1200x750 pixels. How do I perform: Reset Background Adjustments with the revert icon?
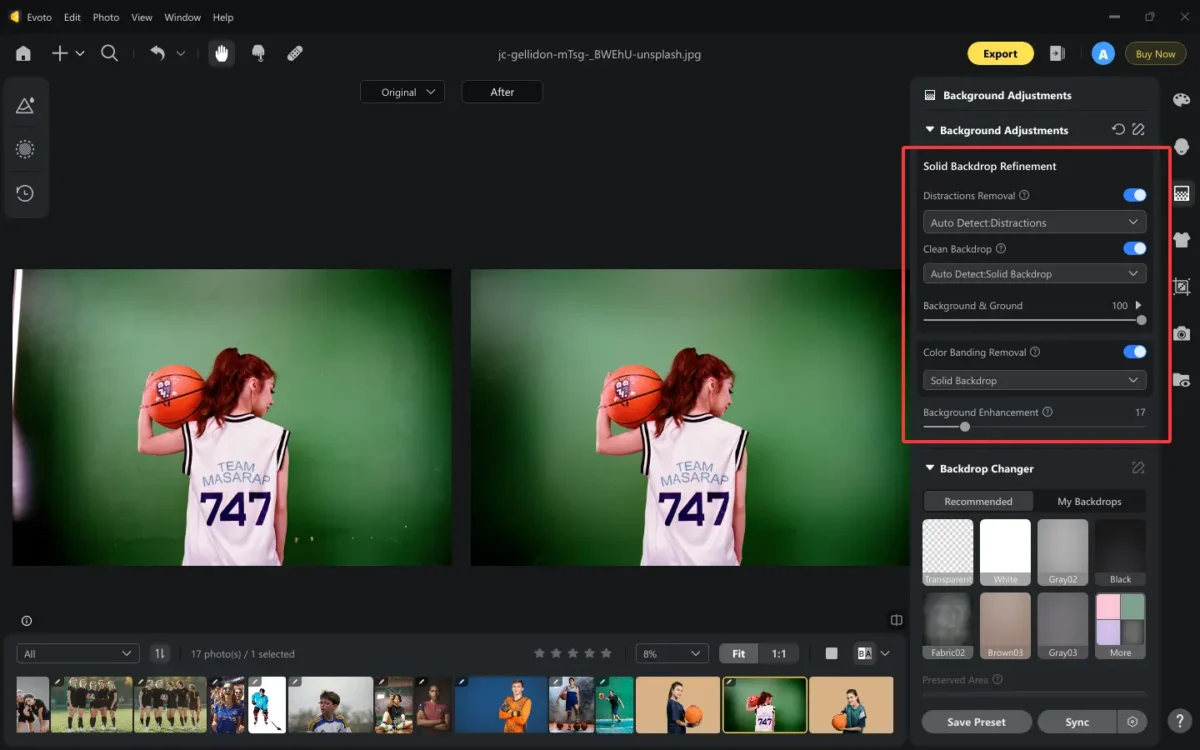click(1118, 130)
